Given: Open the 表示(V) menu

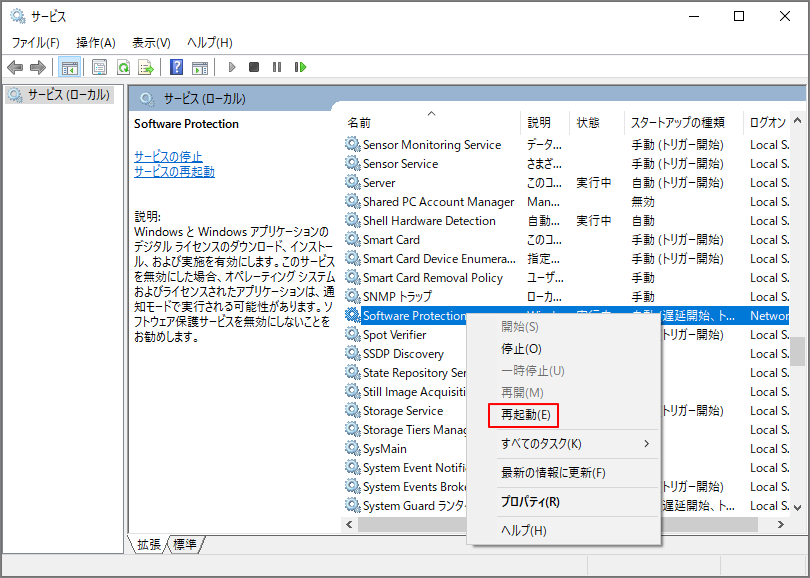Looking at the screenshot, I should [x=151, y=43].
